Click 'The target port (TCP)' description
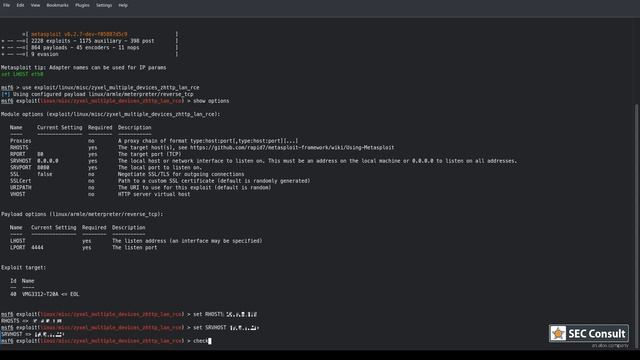Screen dimensions: 640x360 [149, 154]
